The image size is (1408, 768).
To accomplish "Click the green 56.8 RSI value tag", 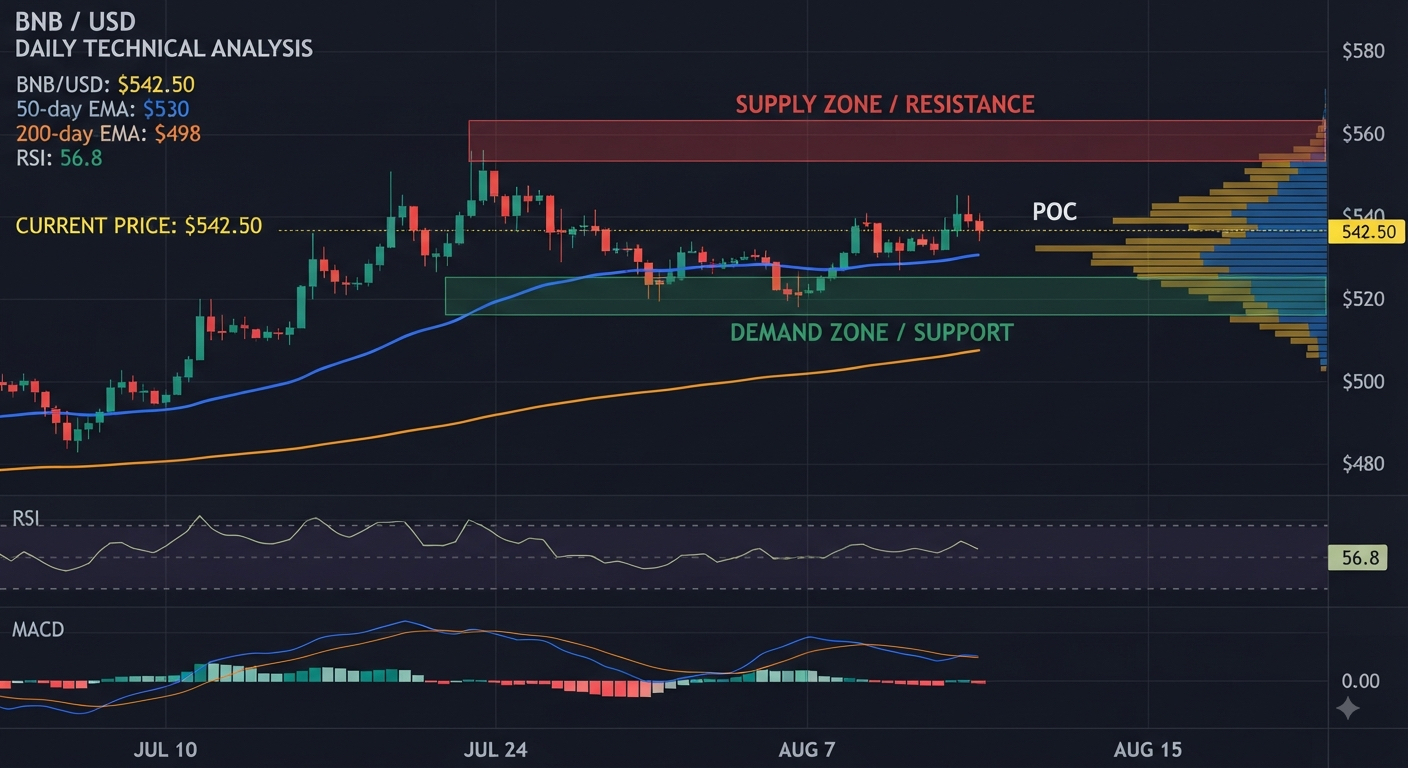I will point(1360,558).
